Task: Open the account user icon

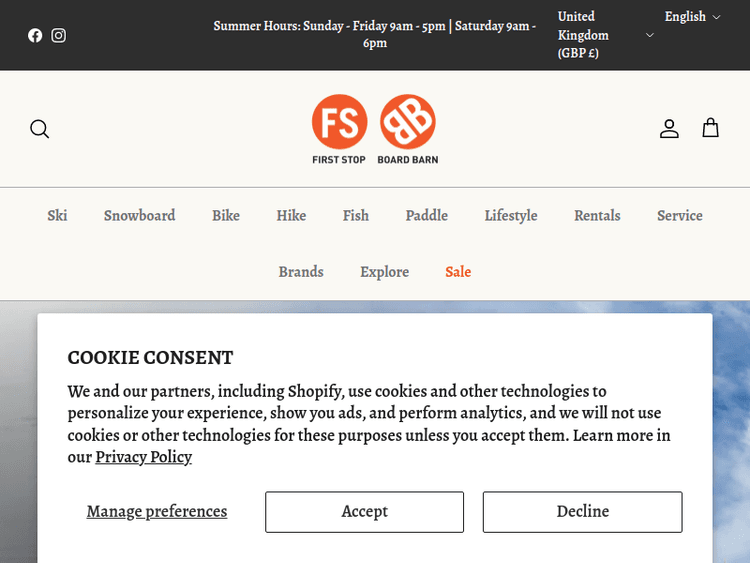Action: click(669, 129)
